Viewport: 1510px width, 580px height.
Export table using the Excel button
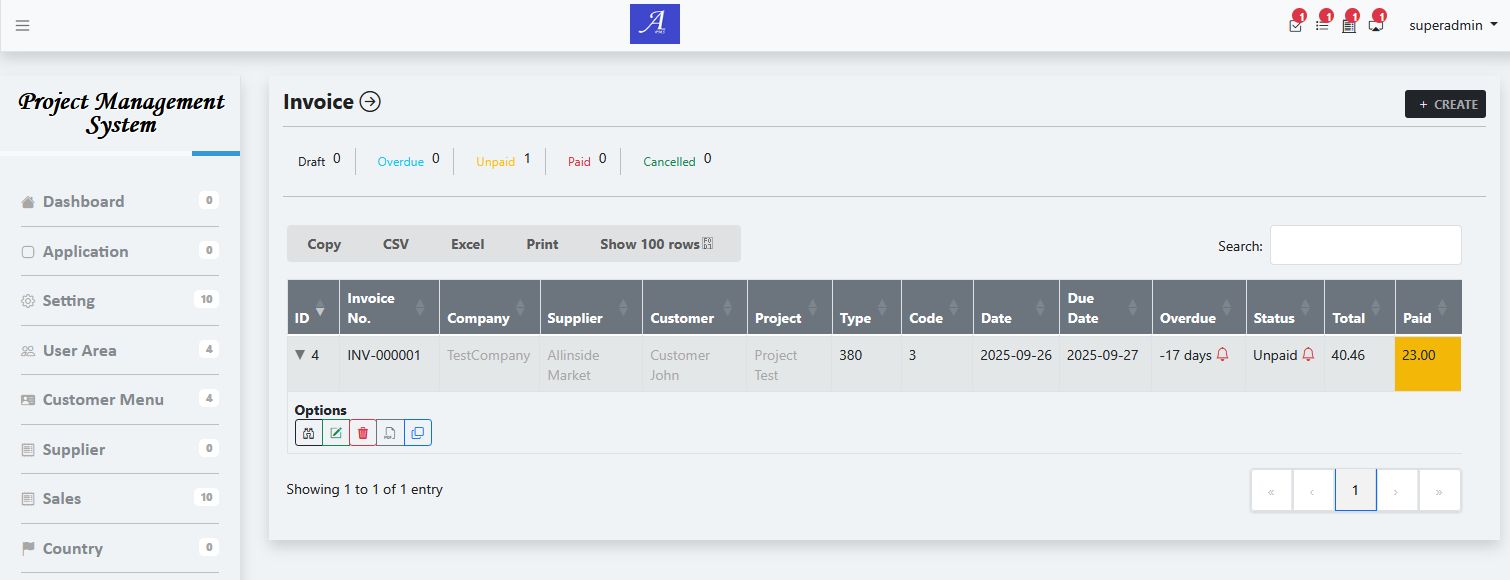click(x=467, y=244)
